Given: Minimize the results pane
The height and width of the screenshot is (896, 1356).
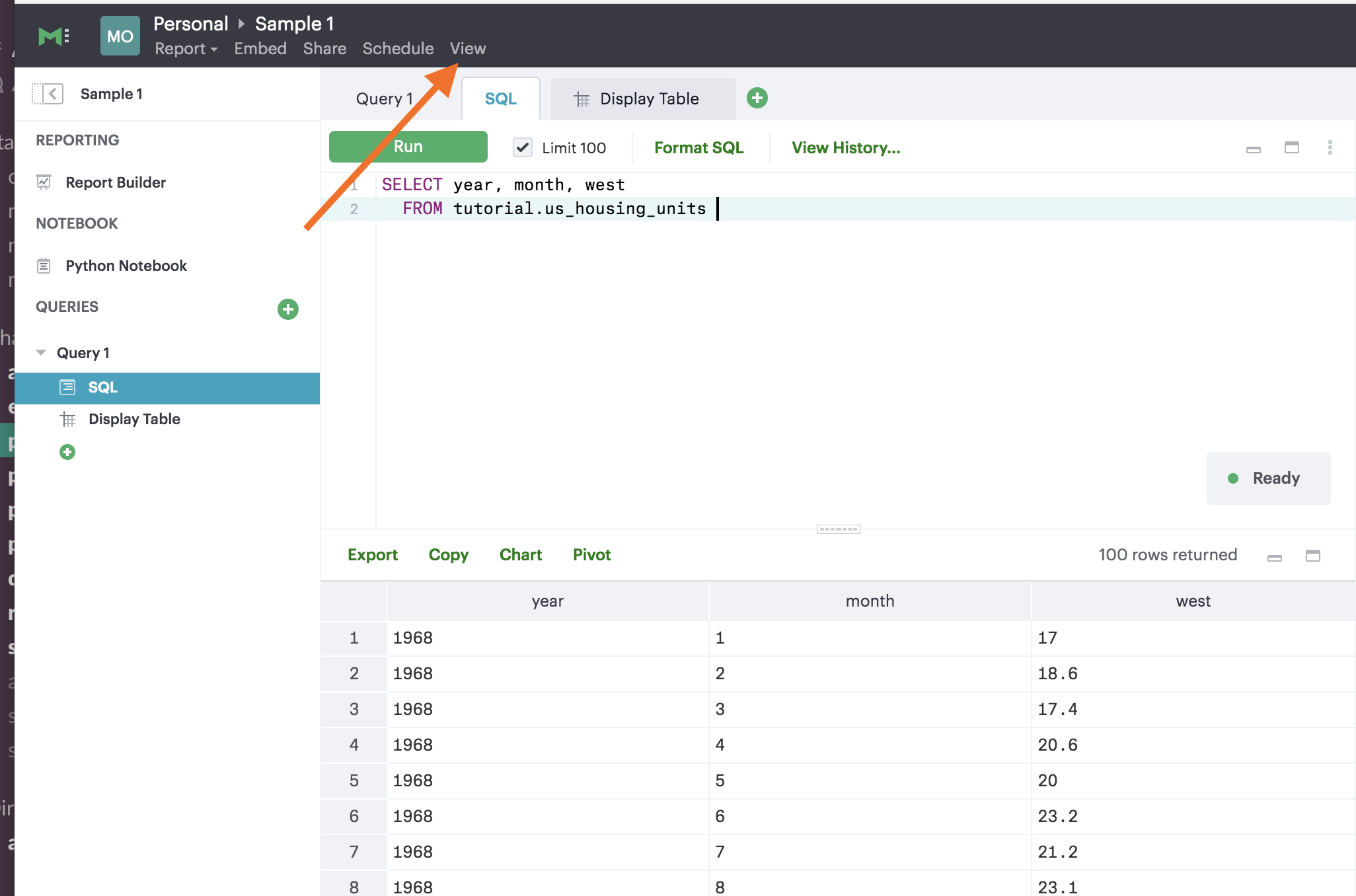Looking at the screenshot, I should point(1274,558).
